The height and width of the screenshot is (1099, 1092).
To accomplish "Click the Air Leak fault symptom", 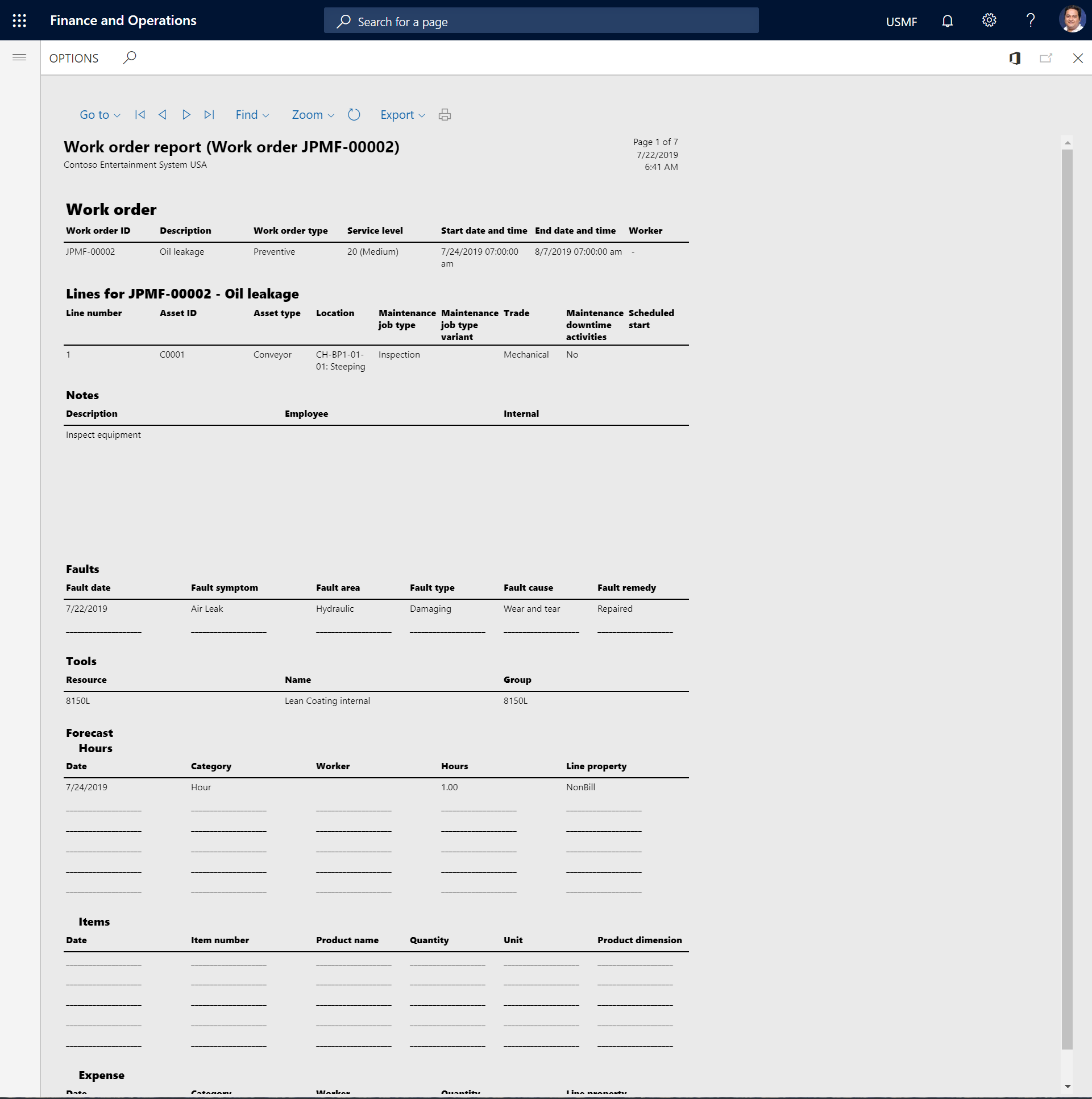I will (207, 609).
